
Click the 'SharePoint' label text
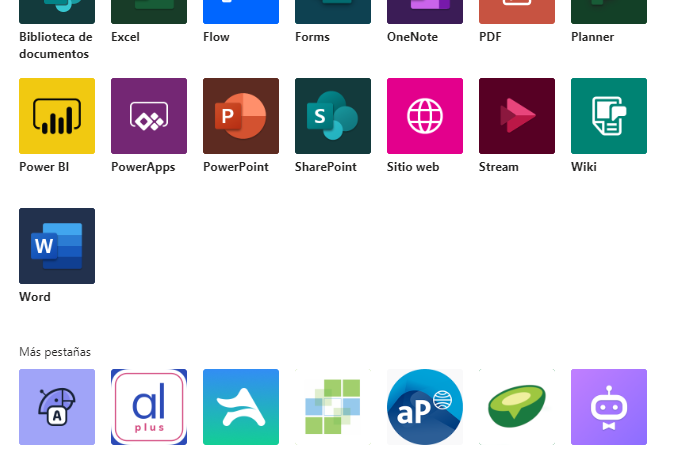[326, 167]
